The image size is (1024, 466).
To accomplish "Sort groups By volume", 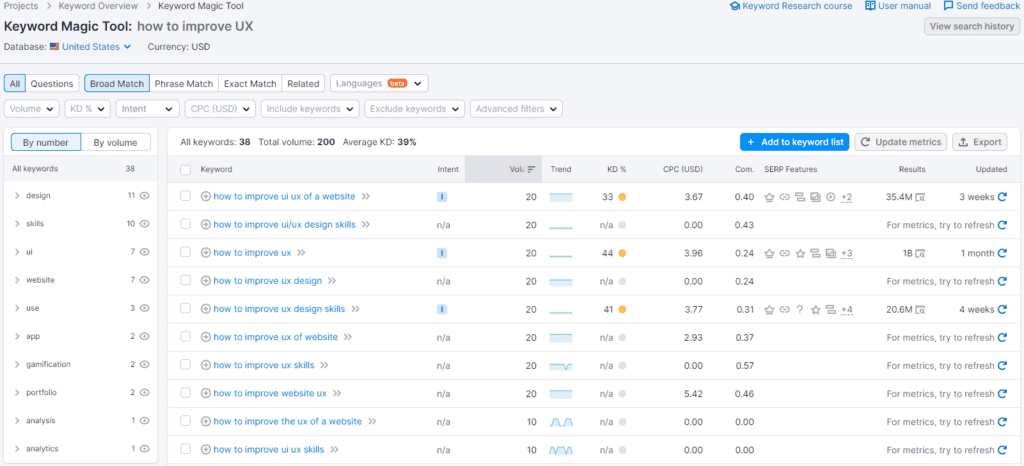I will coord(116,142).
